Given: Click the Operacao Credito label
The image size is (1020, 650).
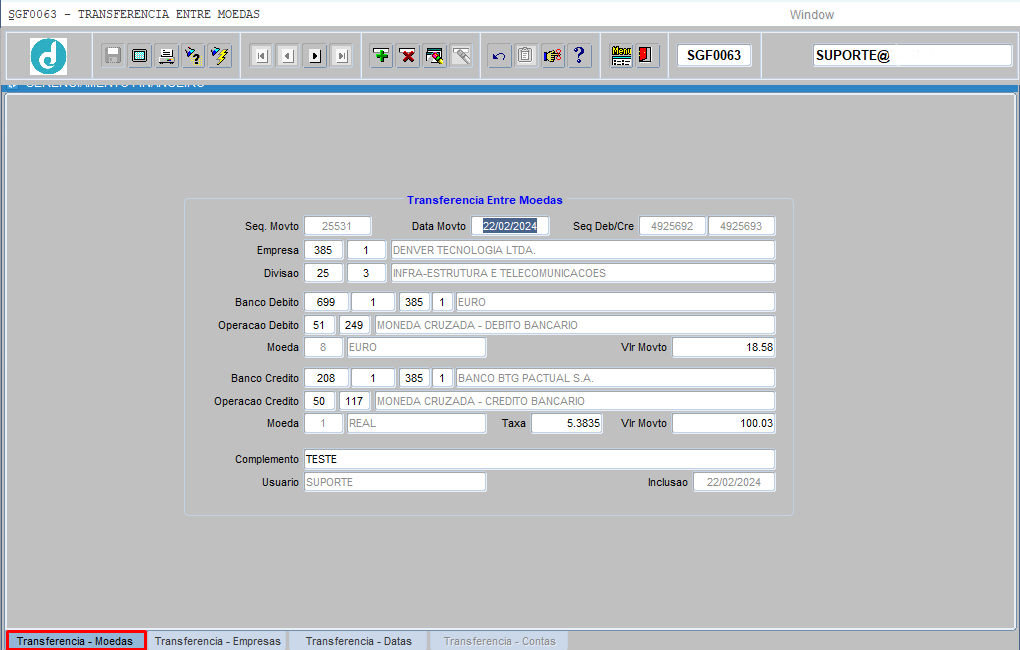Looking at the screenshot, I should click(256, 401).
